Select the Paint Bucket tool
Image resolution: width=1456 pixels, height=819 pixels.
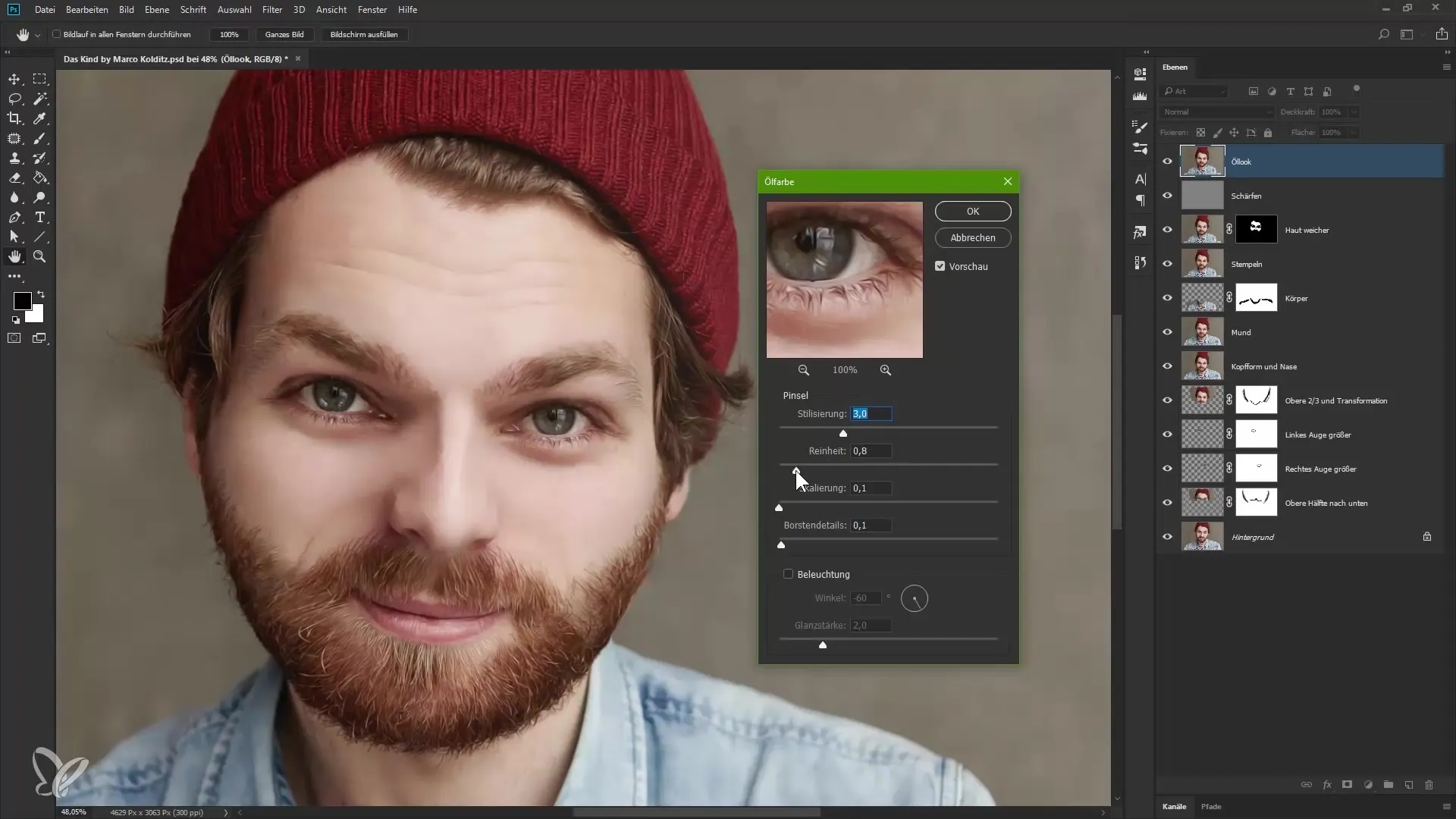coord(39,178)
